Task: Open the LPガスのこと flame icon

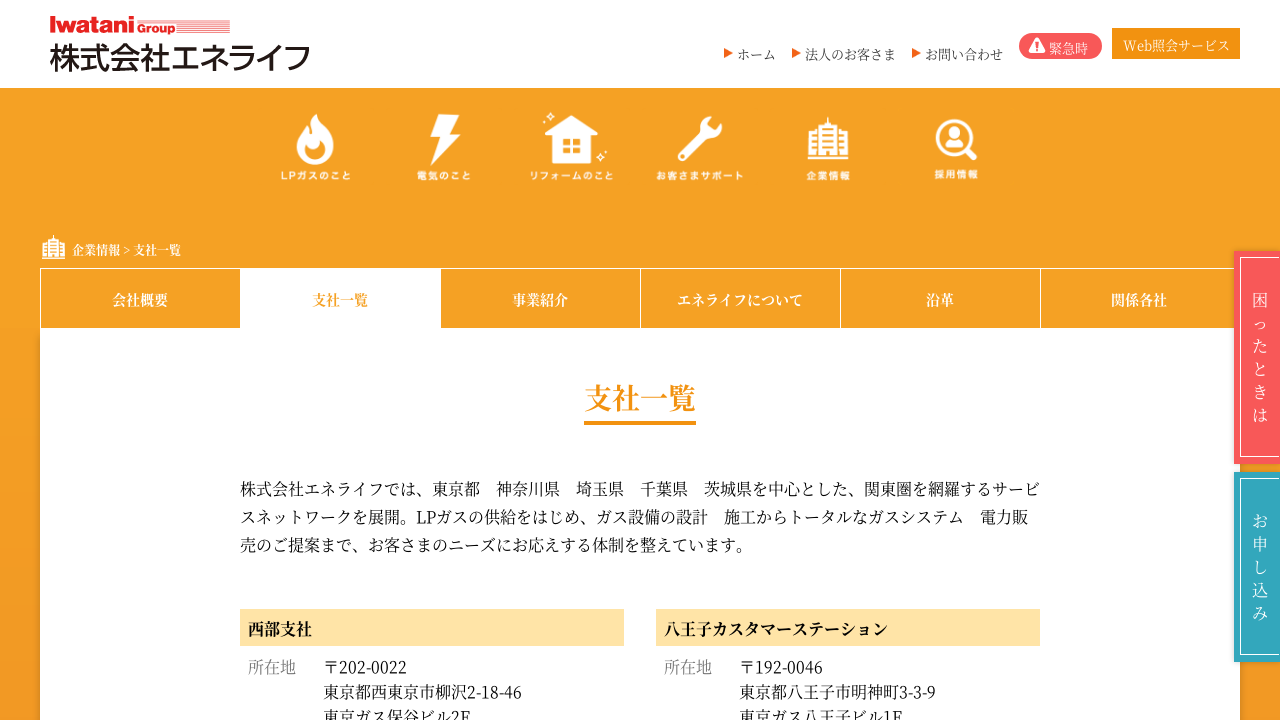Action: (315, 147)
